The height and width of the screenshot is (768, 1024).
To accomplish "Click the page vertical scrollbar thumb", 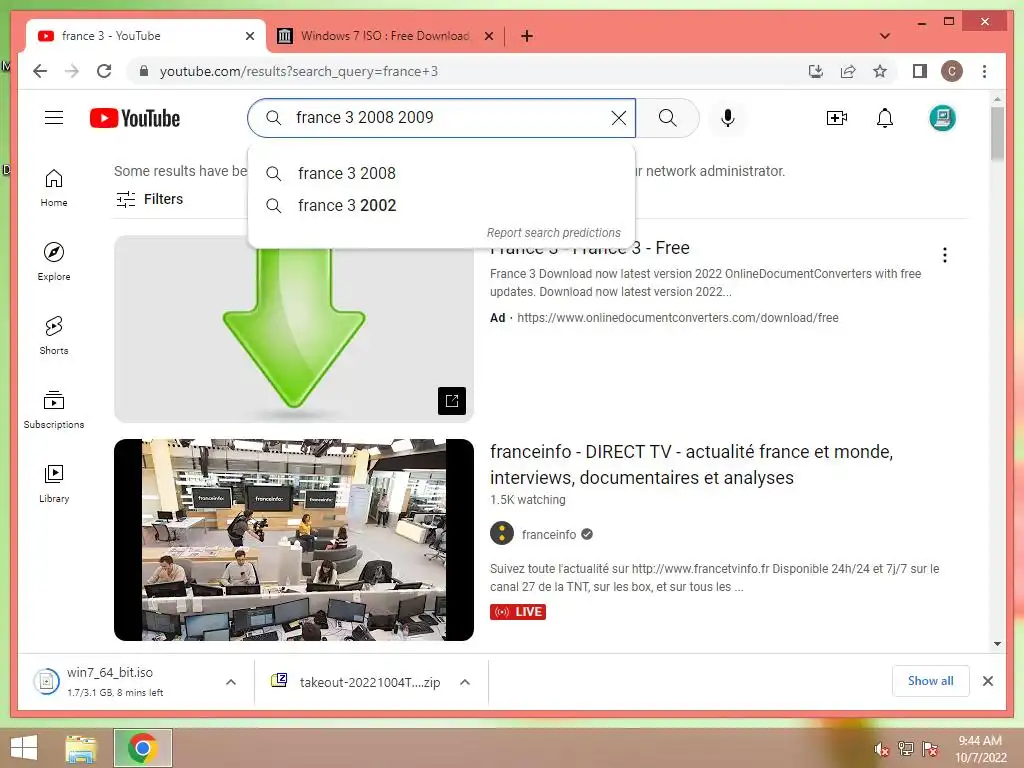I will point(997,133).
